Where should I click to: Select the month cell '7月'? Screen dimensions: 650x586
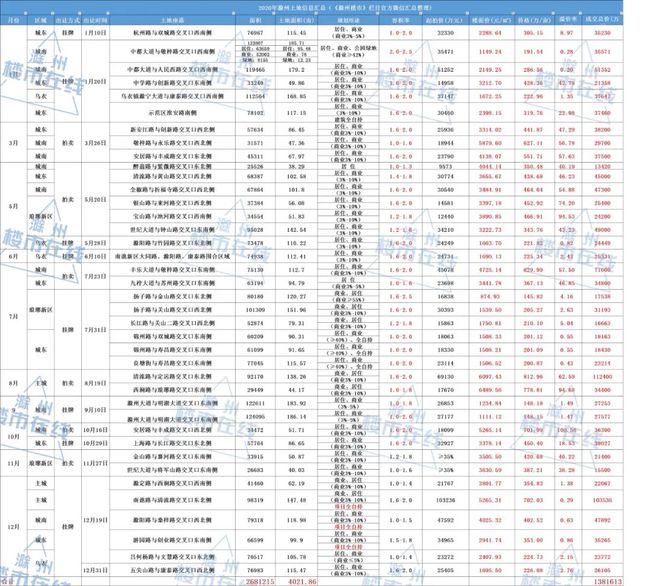coord(13,317)
